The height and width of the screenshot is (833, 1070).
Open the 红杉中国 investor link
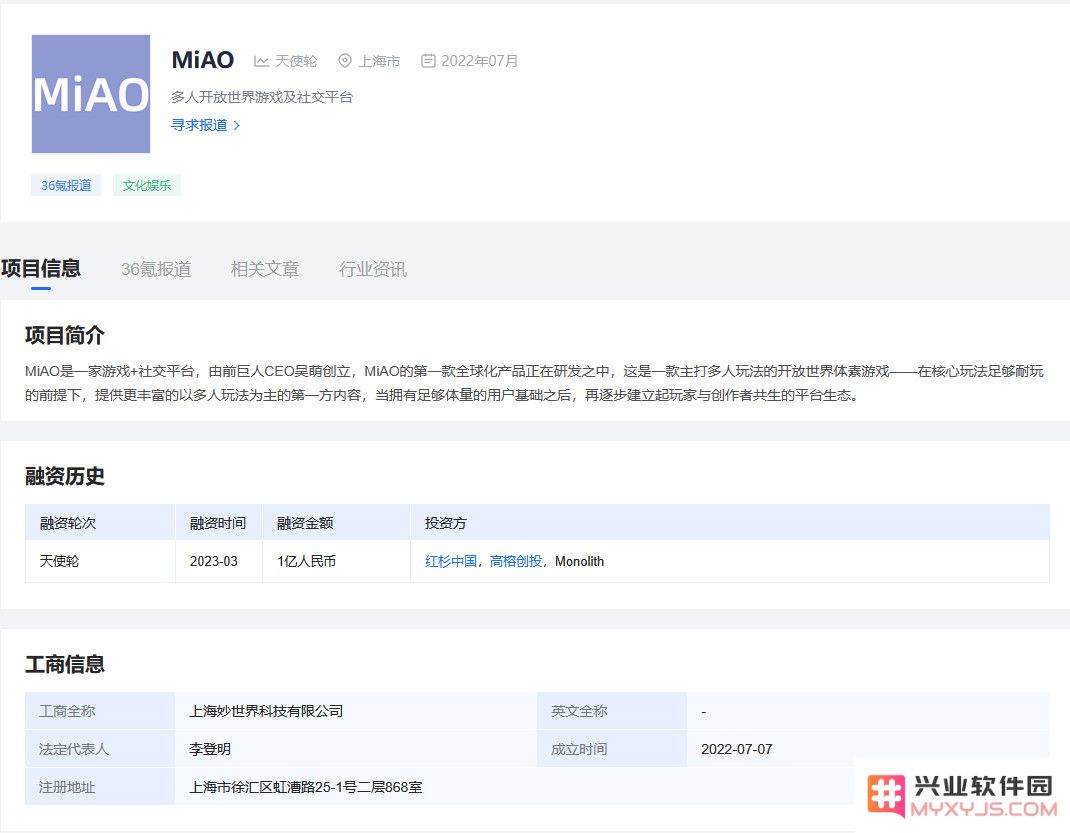(450, 561)
